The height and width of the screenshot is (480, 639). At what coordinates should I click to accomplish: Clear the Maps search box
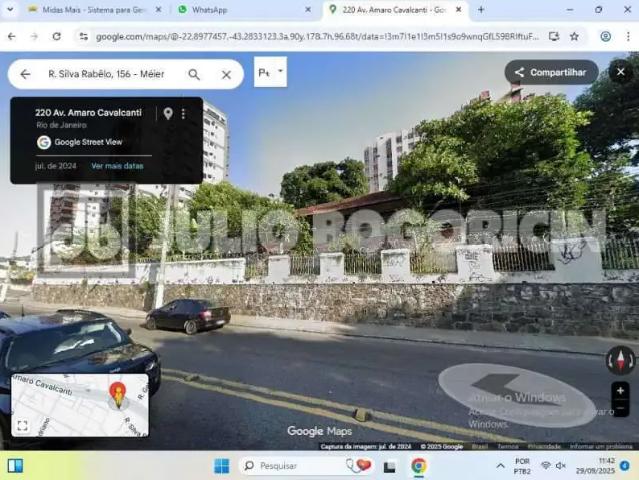[x=226, y=75]
